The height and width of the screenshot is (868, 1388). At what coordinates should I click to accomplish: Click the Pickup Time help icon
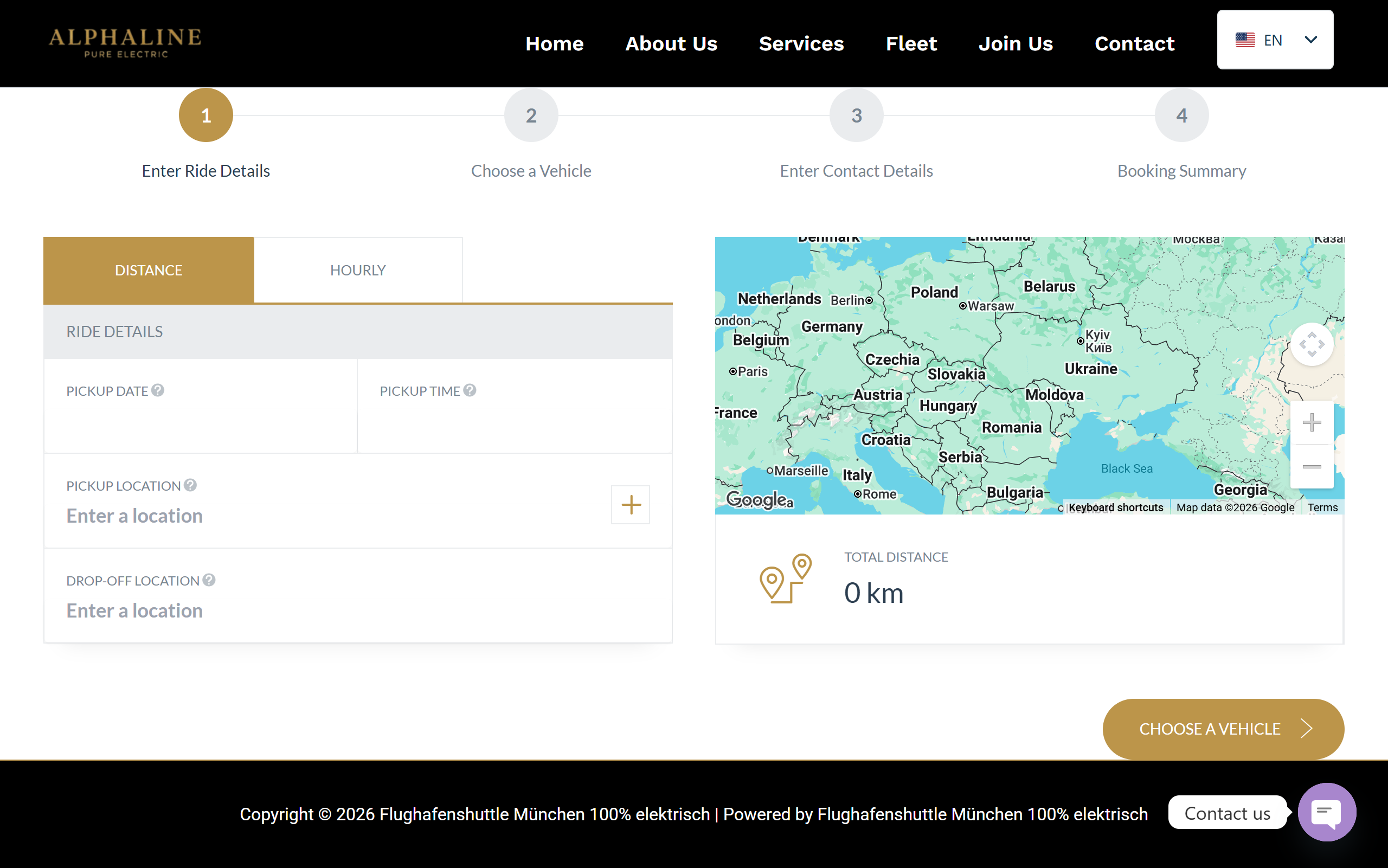(470, 390)
